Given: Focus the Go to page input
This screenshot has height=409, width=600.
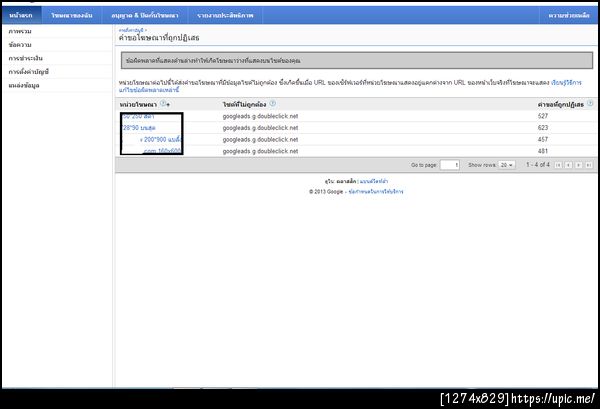Looking at the screenshot, I should coord(450,165).
